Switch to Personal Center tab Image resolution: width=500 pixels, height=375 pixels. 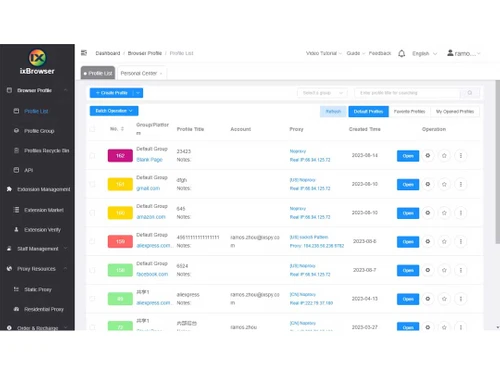142,73
